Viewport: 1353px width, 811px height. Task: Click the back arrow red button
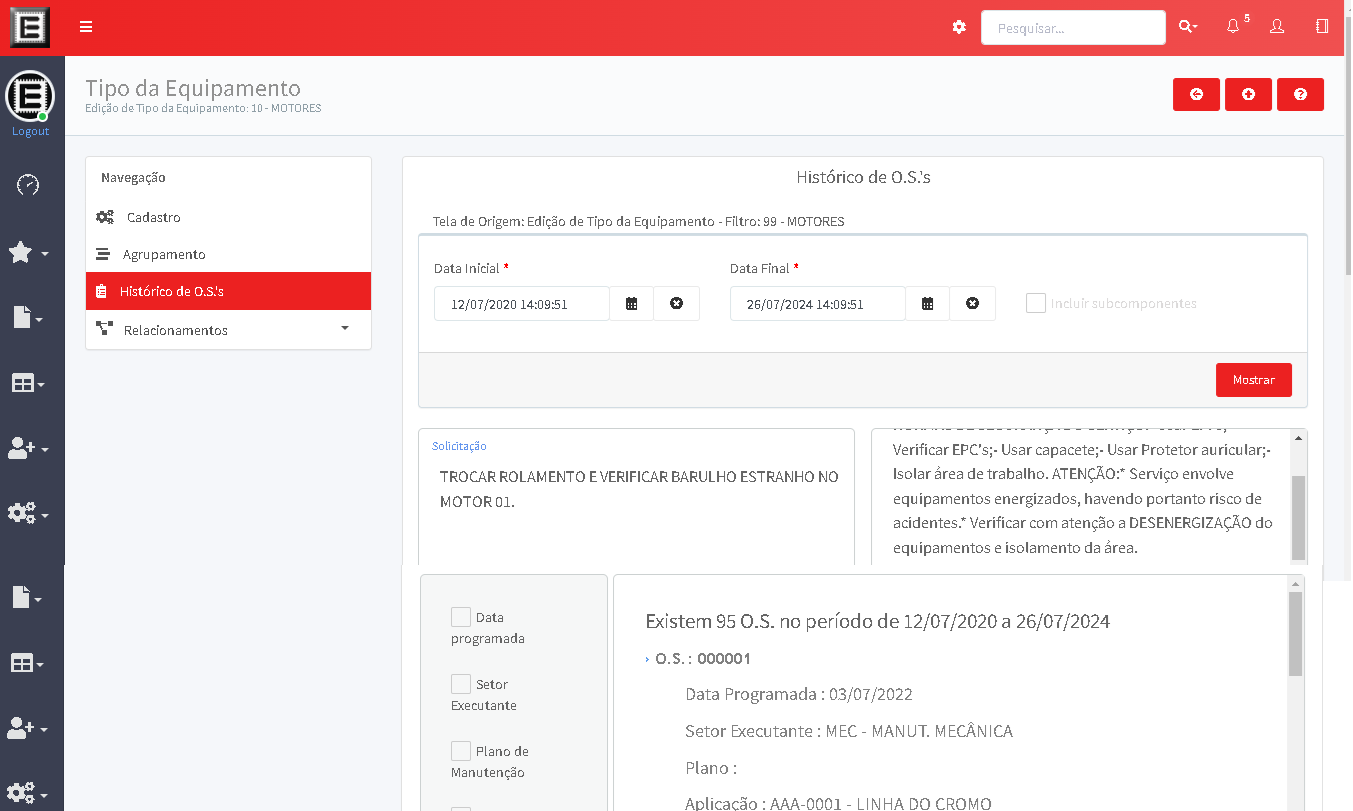click(1196, 94)
